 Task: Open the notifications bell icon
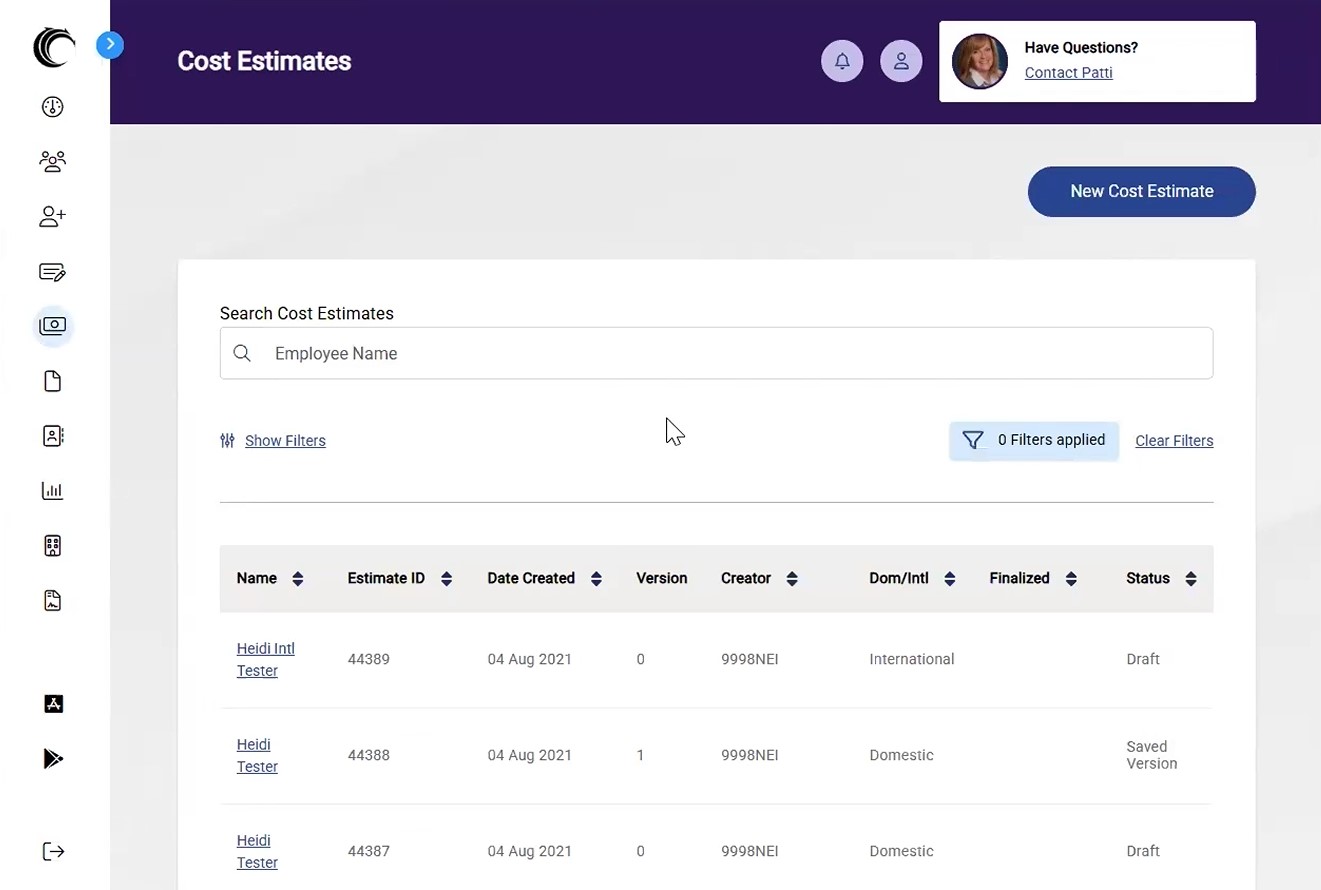click(x=841, y=61)
